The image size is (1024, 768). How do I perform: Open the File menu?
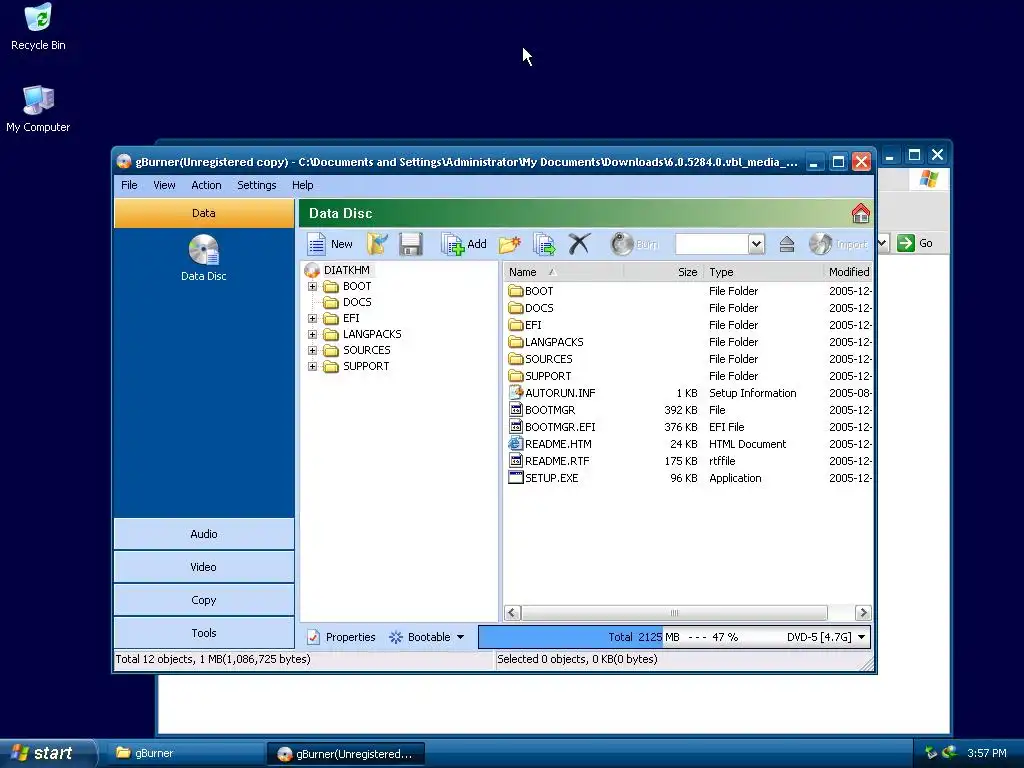pos(129,185)
